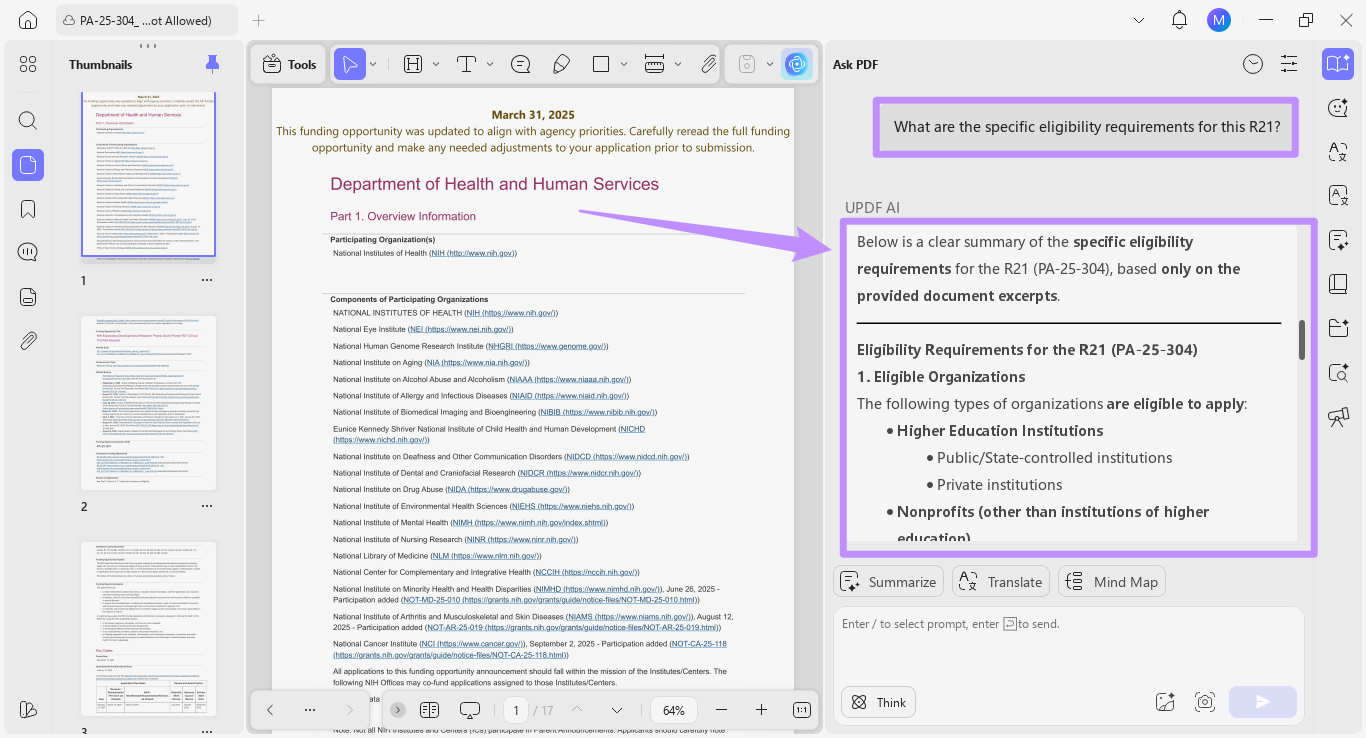Expand the stamp tool dropdown arrow
1366x738 pixels.
(x=770, y=64)
